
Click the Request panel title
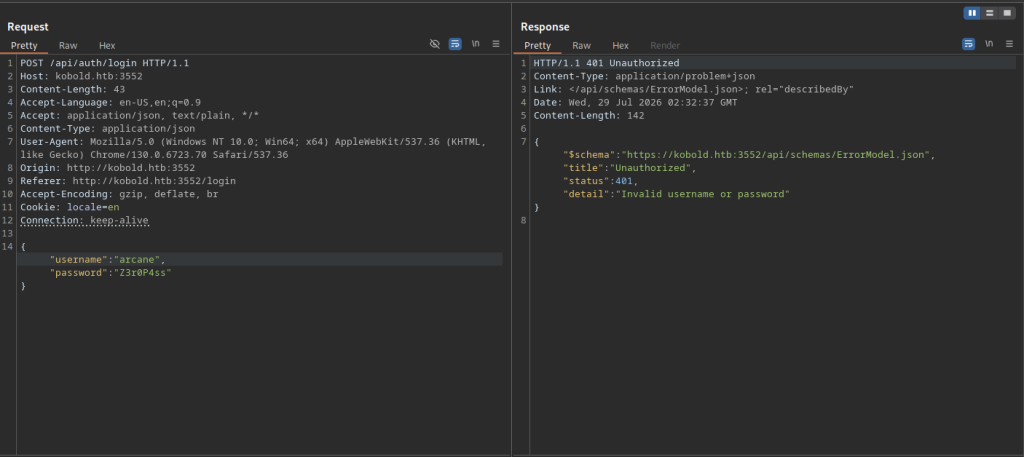click(27, 27)
